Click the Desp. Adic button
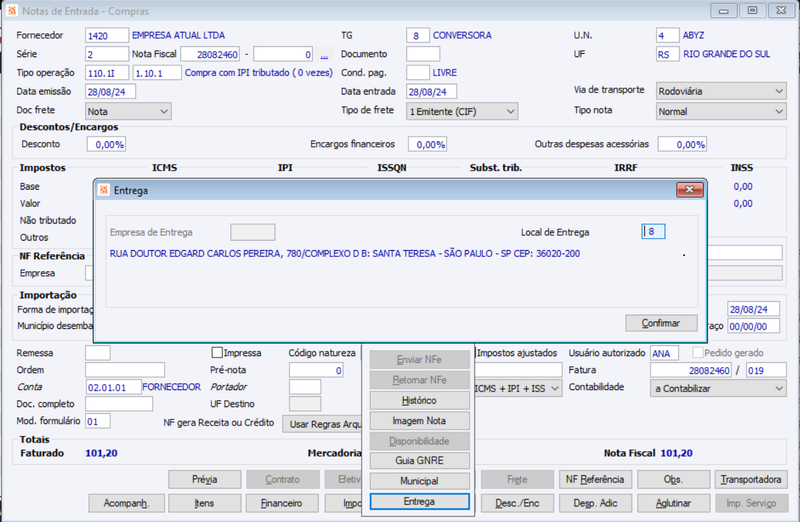This screenshot has height=522, width=800. coord(595,503)
